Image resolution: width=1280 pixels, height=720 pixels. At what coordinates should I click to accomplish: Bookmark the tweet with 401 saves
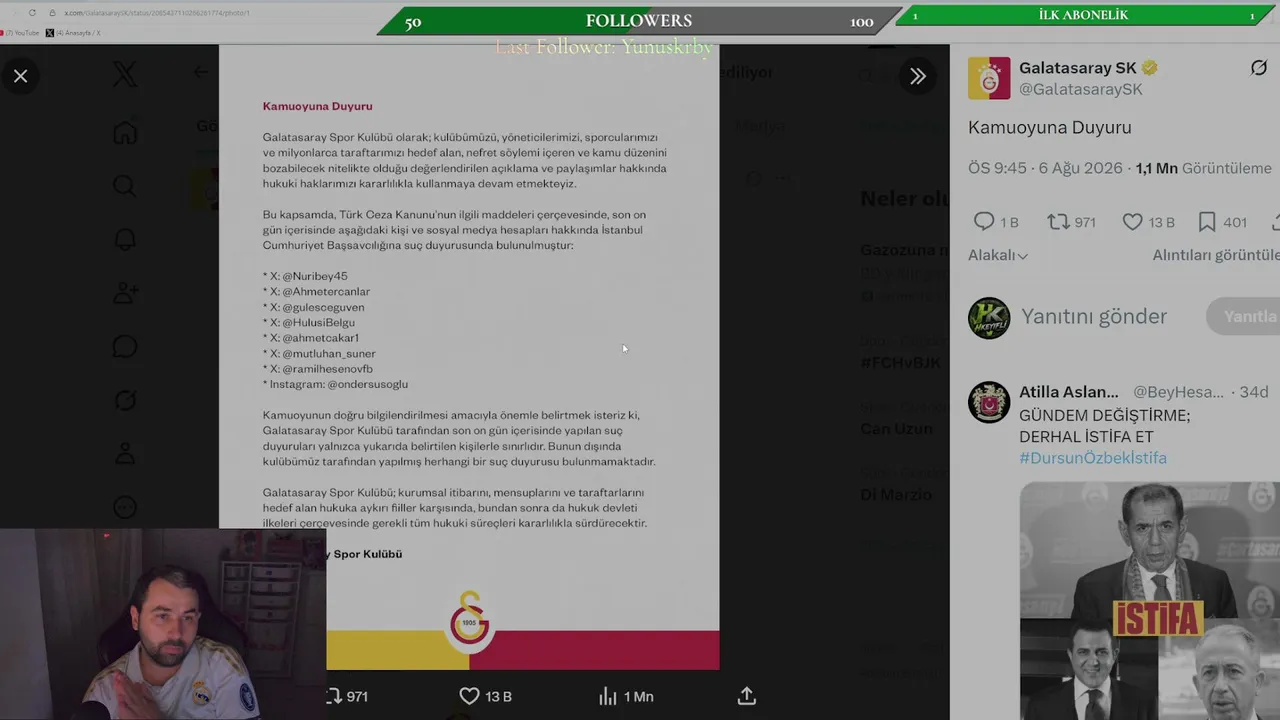[1222, 222]
